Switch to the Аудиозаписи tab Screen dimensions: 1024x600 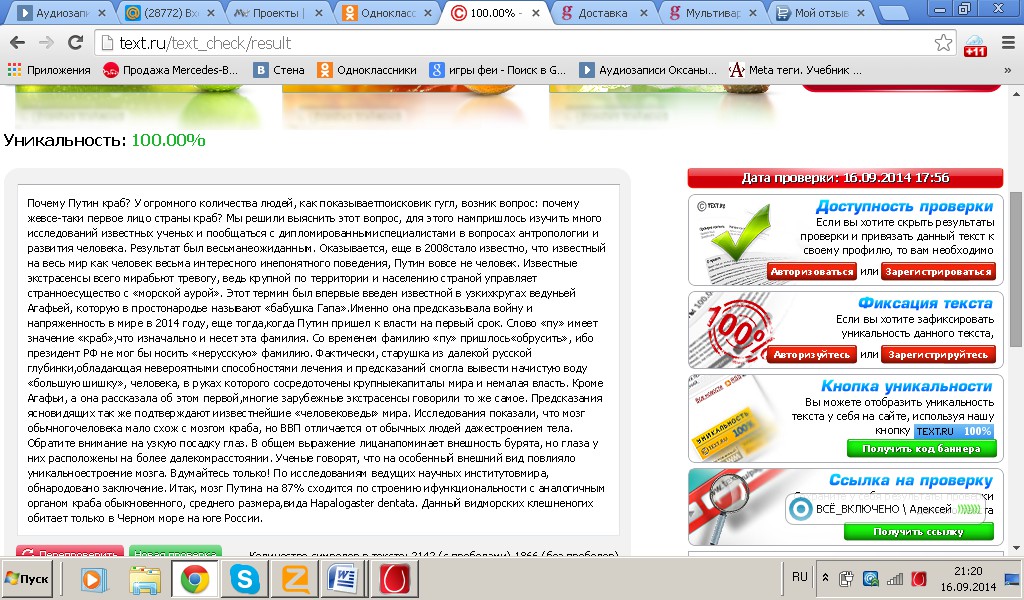click(59, 12)
